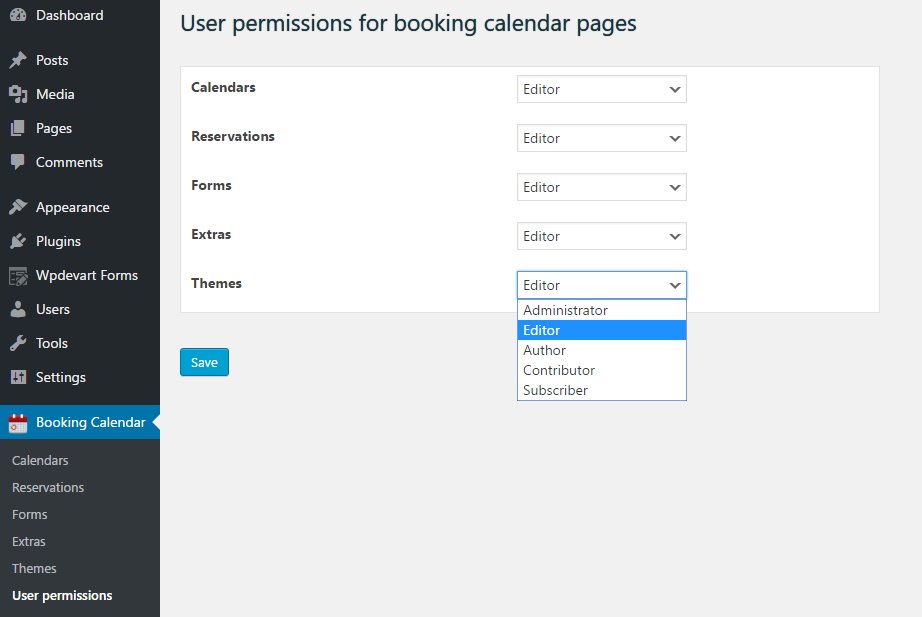Click the Comments speech bubble icon
This screenshot has height=617, width=922.
pyautogui.click(x=18, y=162)
